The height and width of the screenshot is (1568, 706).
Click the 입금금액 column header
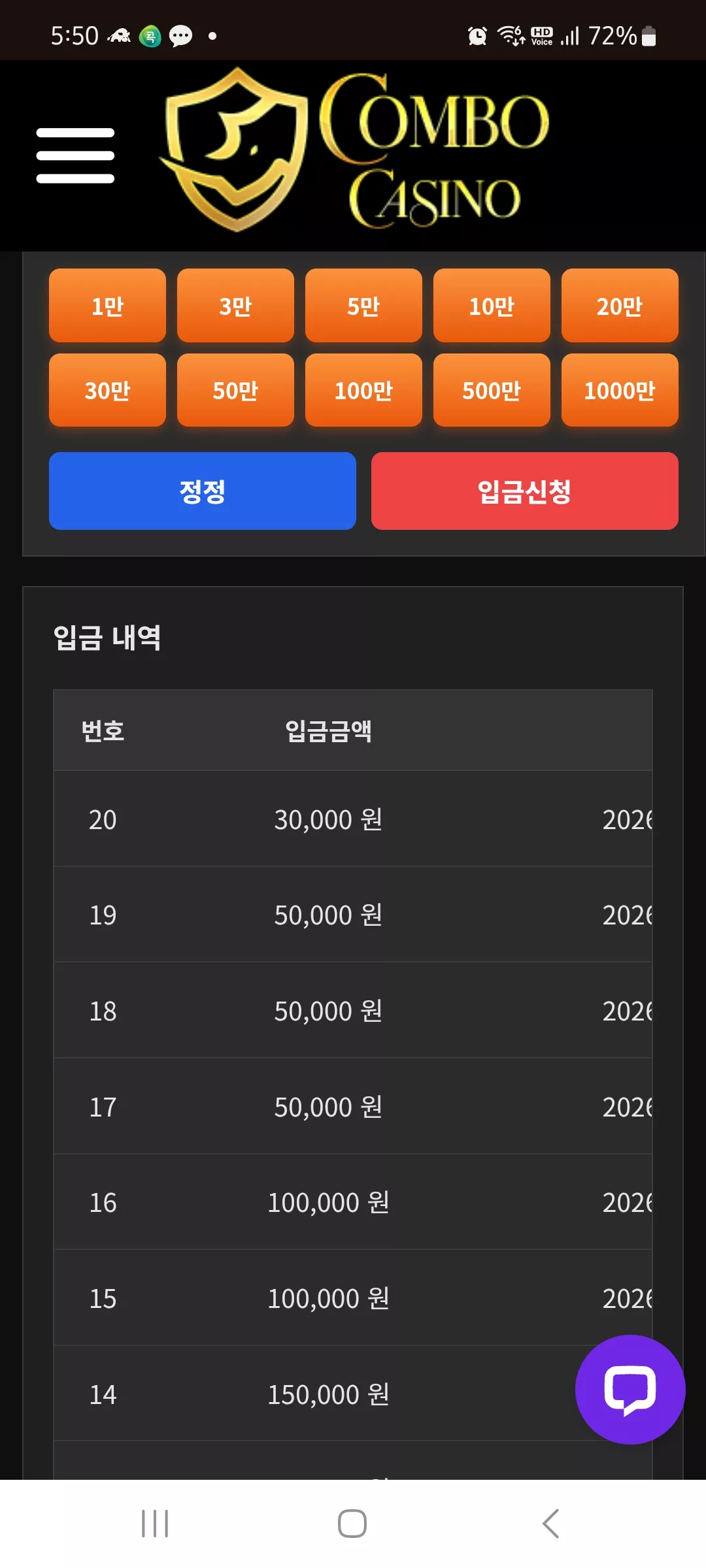(x=328, y=730)
